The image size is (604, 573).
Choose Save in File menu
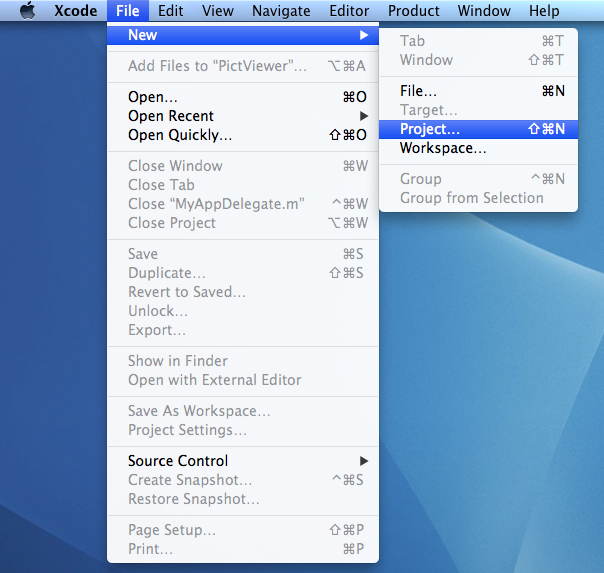pyautogui.click(x=243, y=254)
